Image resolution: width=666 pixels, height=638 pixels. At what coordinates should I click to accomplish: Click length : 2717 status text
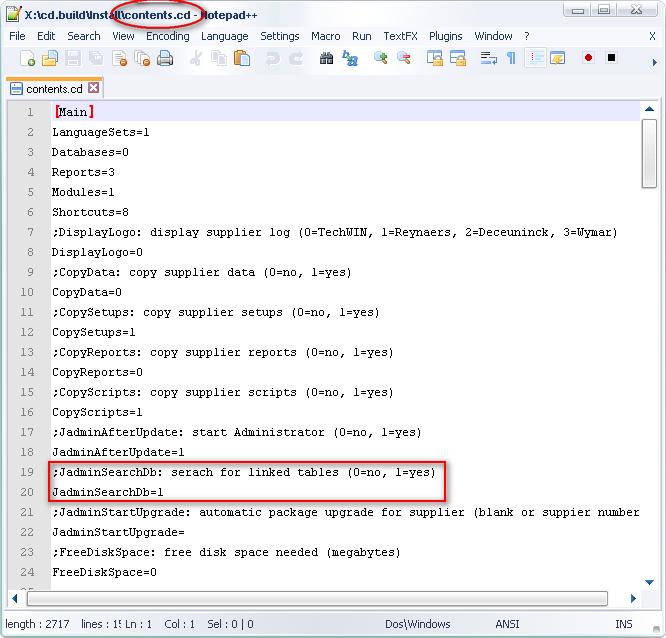pyautogui.click(x=37, y=624)
